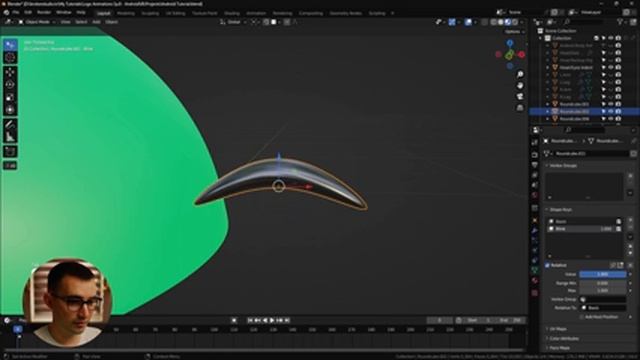Toggle auto keying record button
The width and height of the screenshot is (640, 360).
(x=234, y=320)
